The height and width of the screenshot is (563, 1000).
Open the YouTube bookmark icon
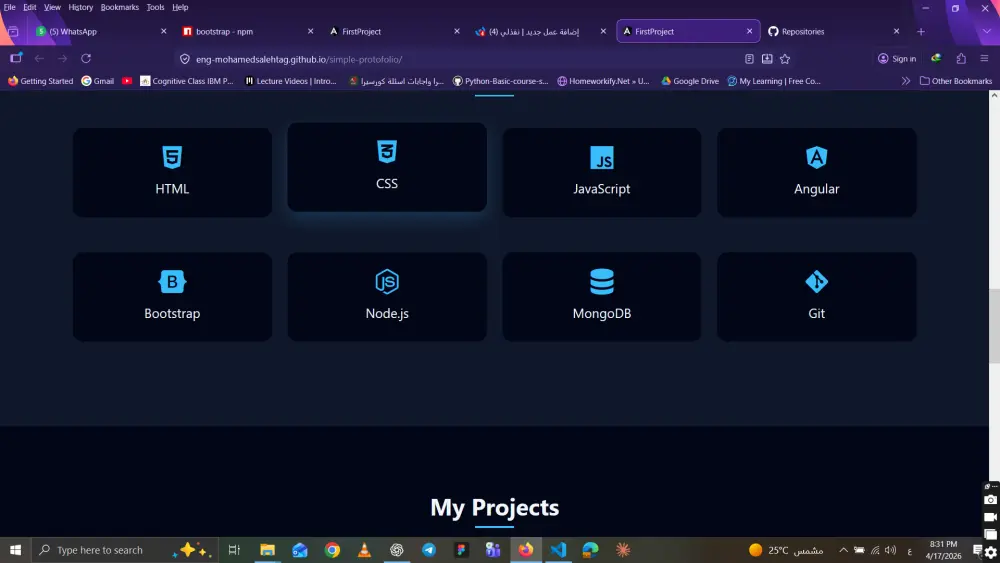click(127, 81)
